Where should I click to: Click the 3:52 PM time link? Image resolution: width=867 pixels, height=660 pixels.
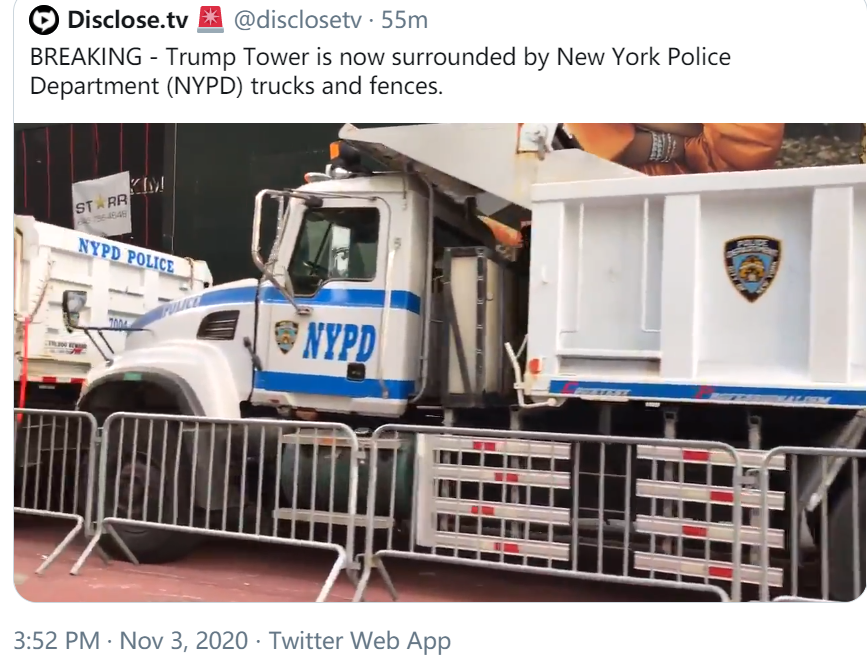[x=56, y=641]
